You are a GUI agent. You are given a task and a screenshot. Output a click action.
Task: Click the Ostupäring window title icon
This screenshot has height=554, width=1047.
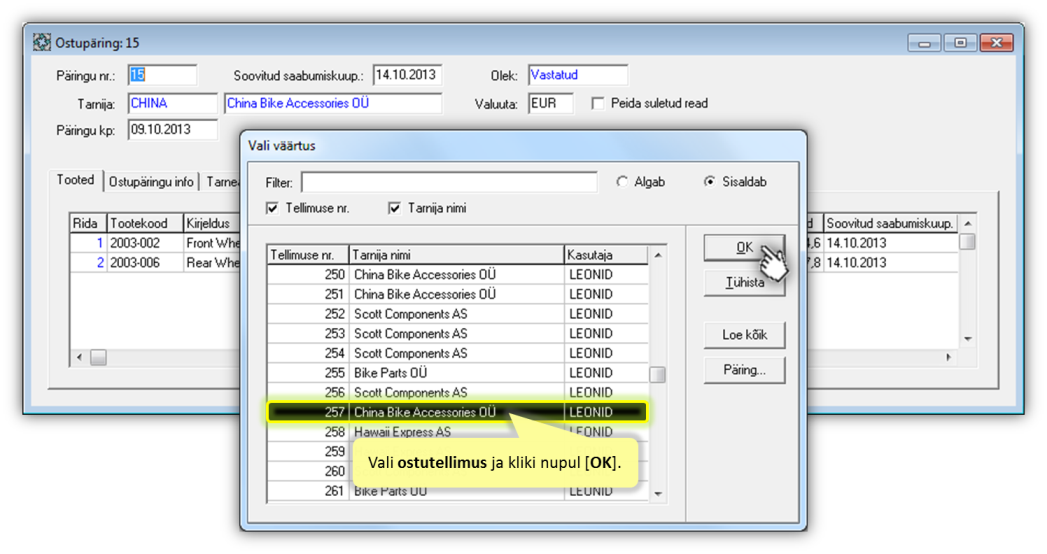[x=42, y=43]
